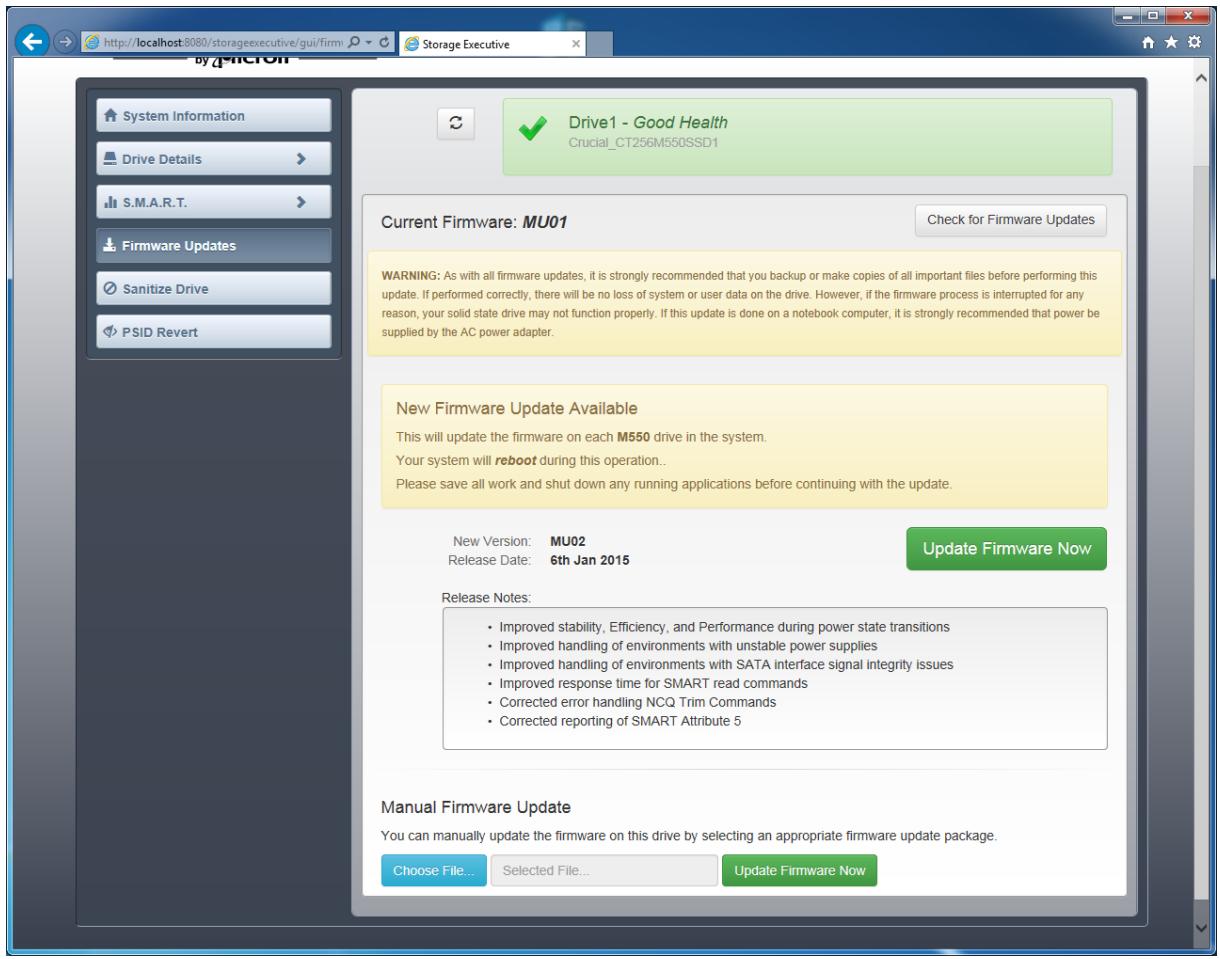
Task: Click the power state transitions release note
Action: (x=724, y=627)
